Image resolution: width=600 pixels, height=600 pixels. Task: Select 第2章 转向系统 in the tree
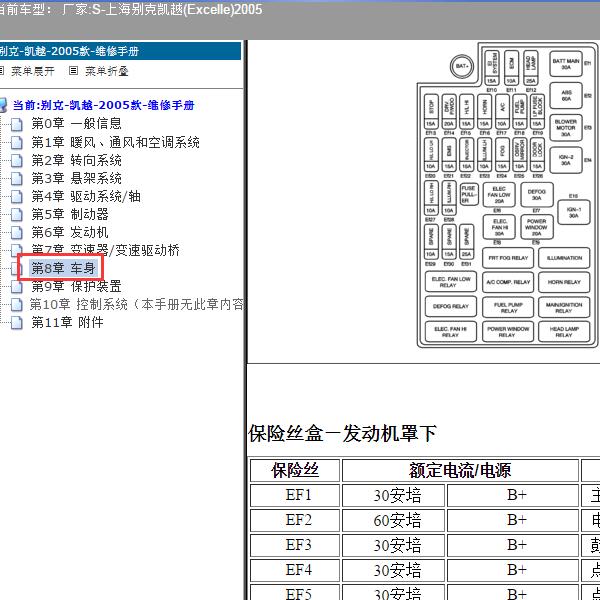pos(76,160)
